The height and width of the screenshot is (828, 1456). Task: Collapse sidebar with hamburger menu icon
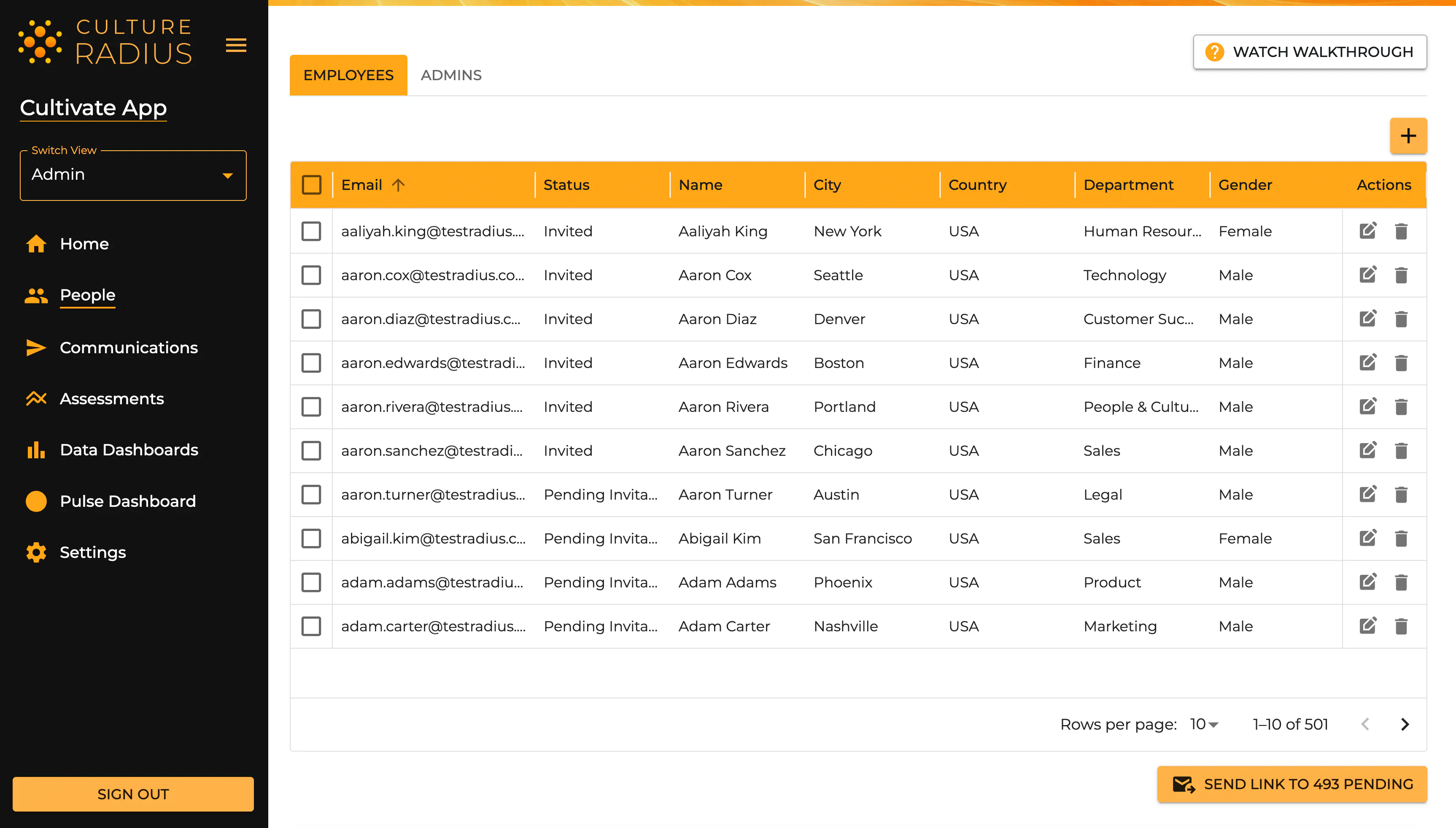[236, 45]
